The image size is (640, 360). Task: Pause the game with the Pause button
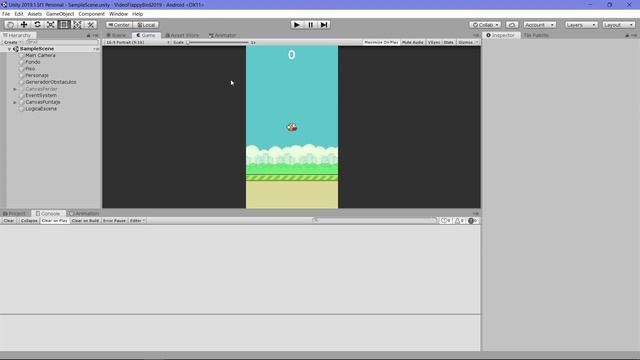coord(310,25)
